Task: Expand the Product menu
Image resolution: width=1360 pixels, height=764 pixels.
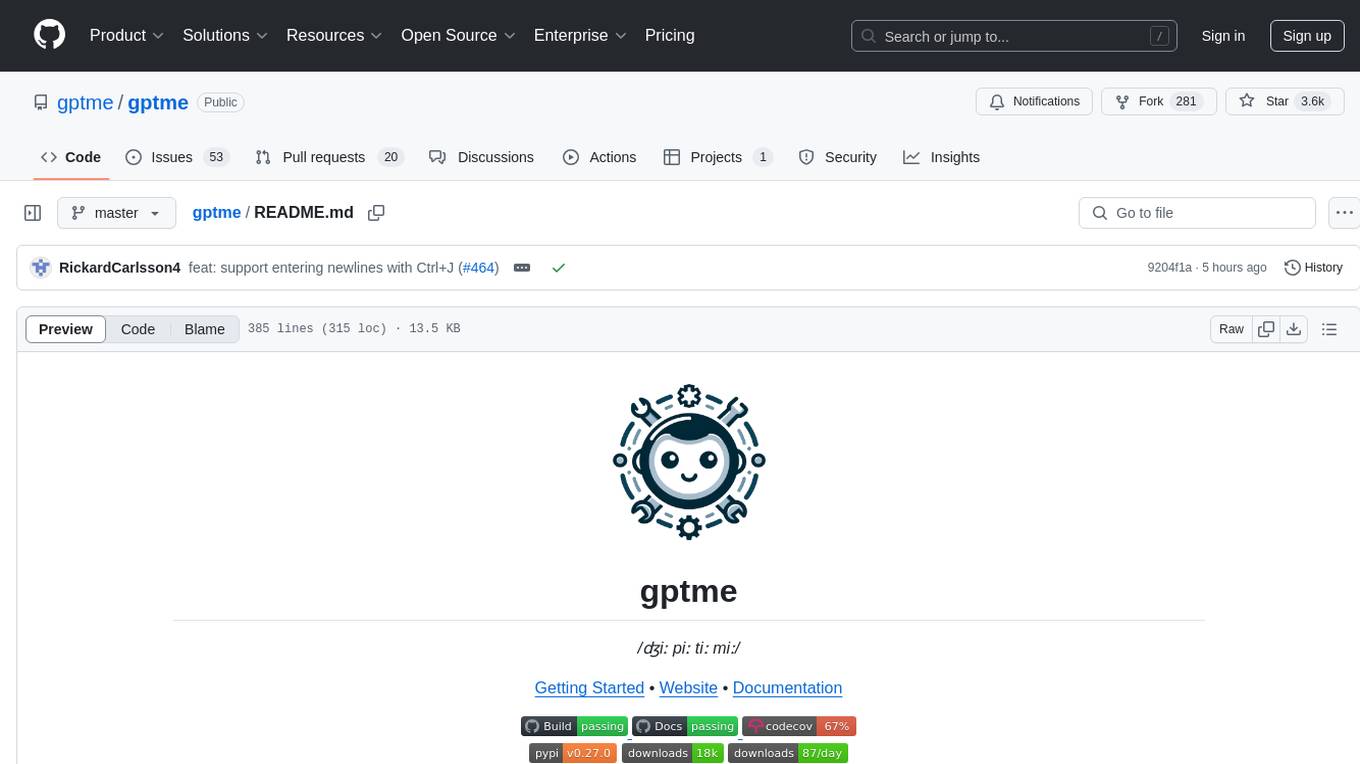Action: [127, 35]
